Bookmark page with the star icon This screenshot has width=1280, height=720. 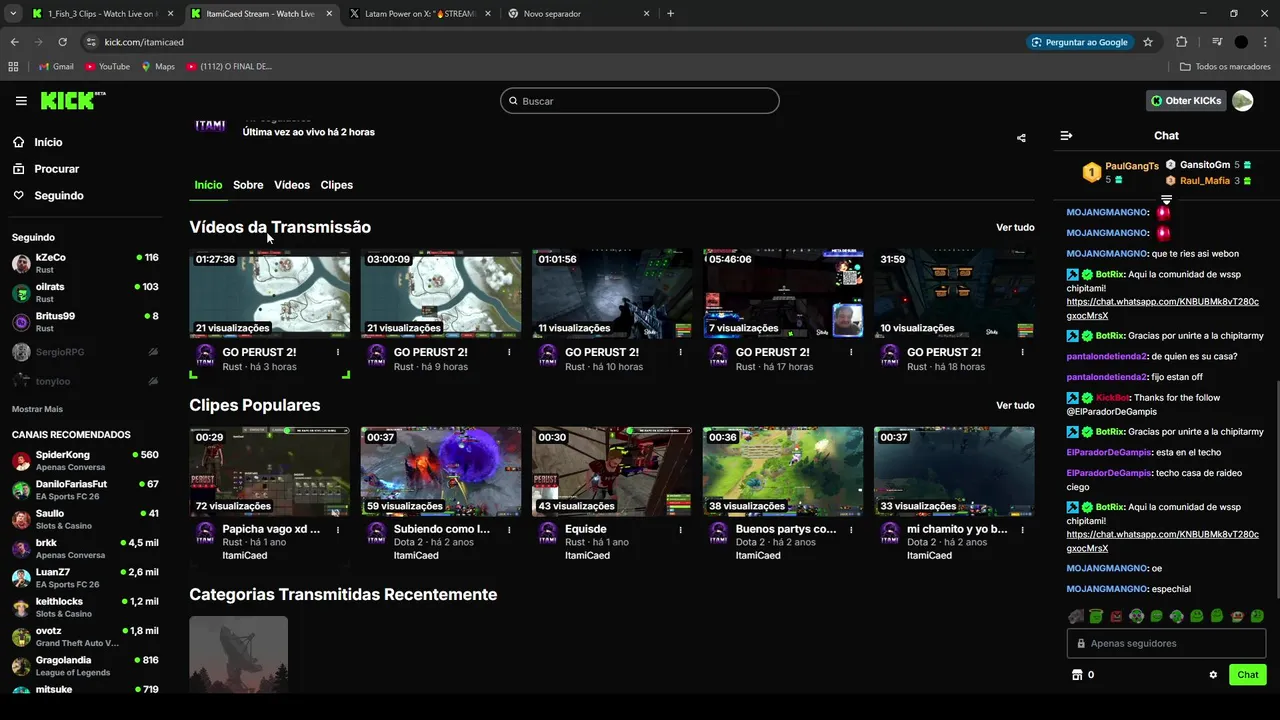(x=1148, y=42)
